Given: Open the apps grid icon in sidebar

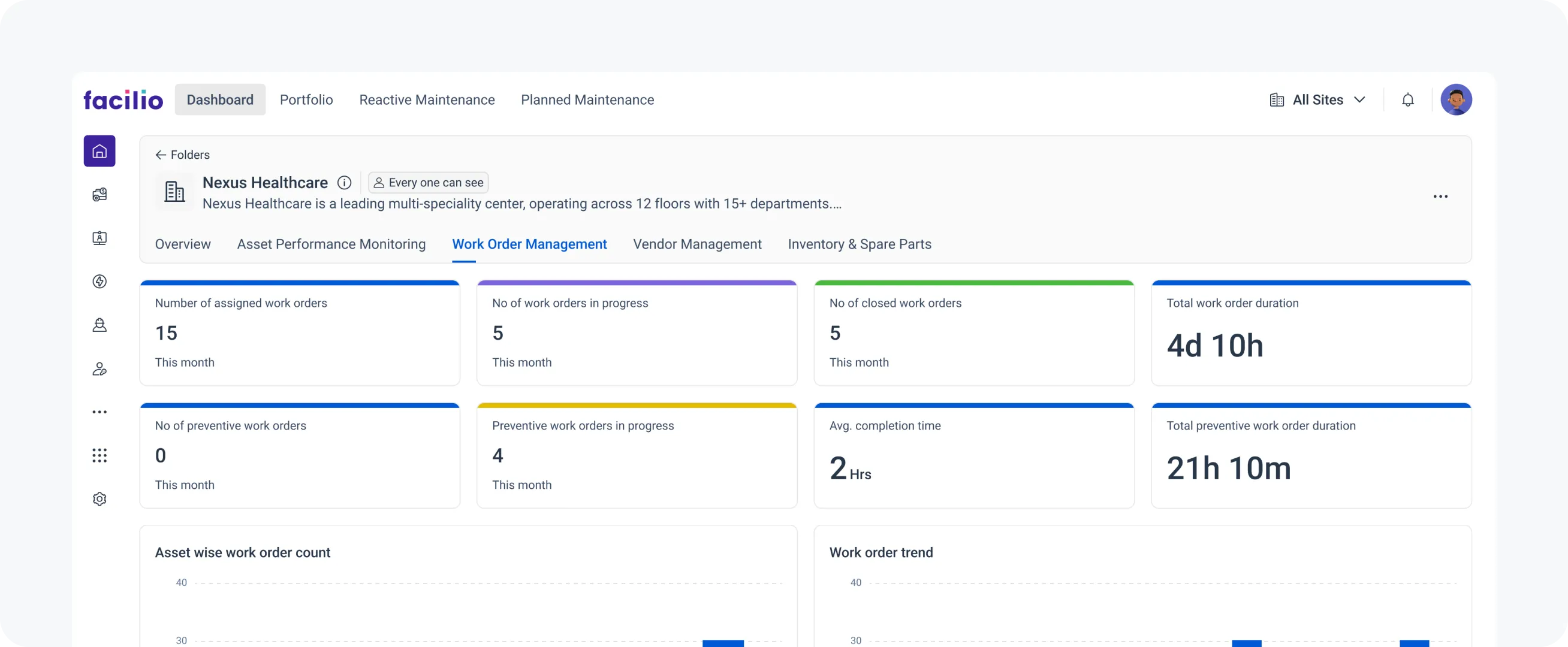Looking at the screenshot, I should pyautogui.click(x=99, y=455).
